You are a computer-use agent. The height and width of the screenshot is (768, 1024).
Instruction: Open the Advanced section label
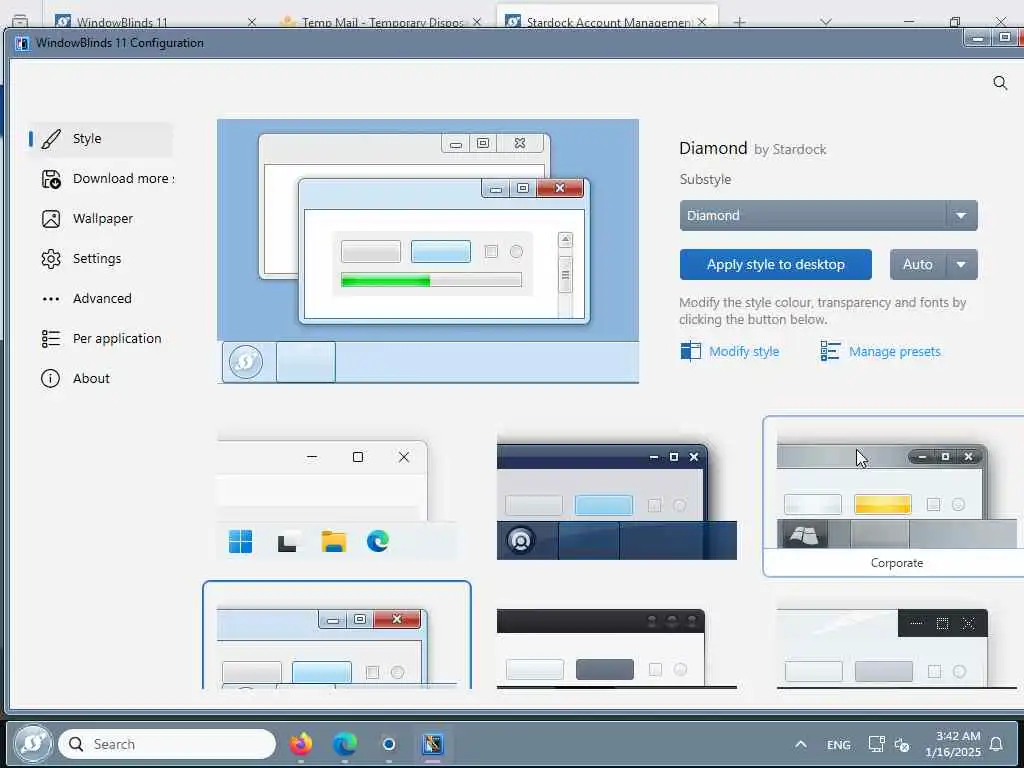102,298
